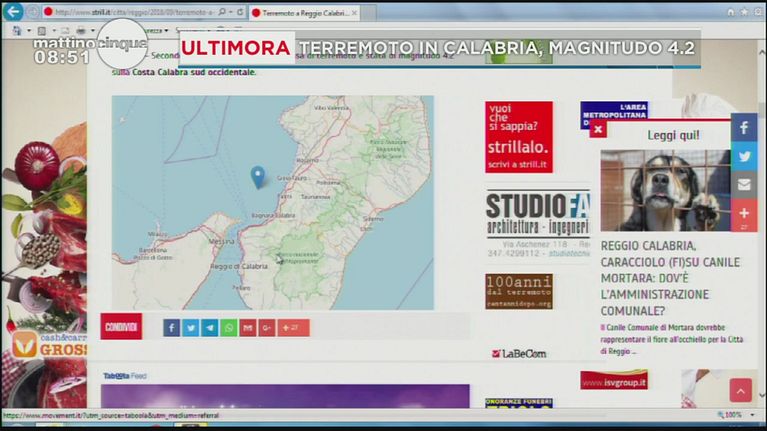Click the Gmail share icon
Screen dimensions: 767x431
click(x=248, y=328)
